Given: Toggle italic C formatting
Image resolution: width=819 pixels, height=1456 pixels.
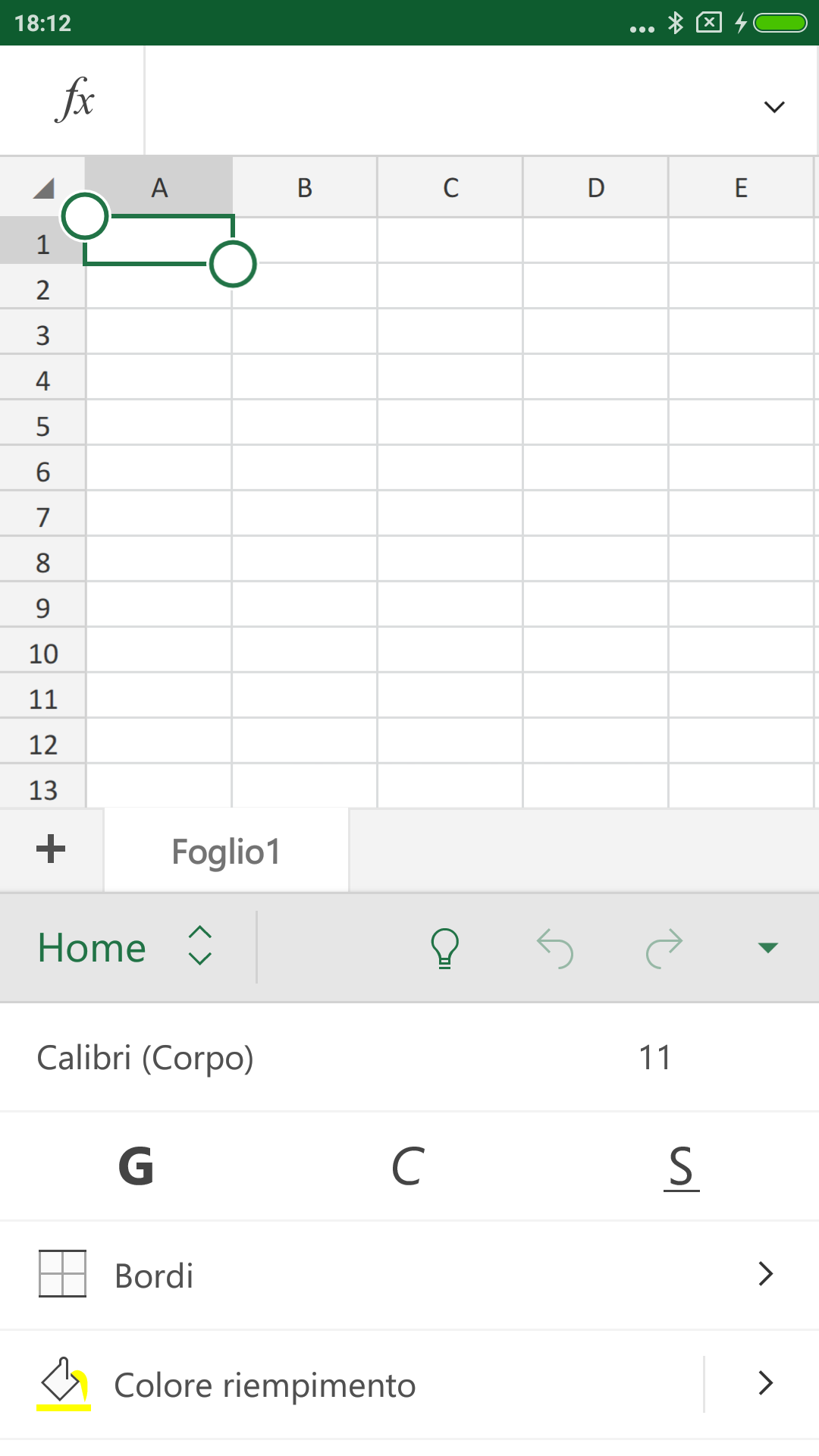Looking at the screenshot, I should (x=408, y=1166).
